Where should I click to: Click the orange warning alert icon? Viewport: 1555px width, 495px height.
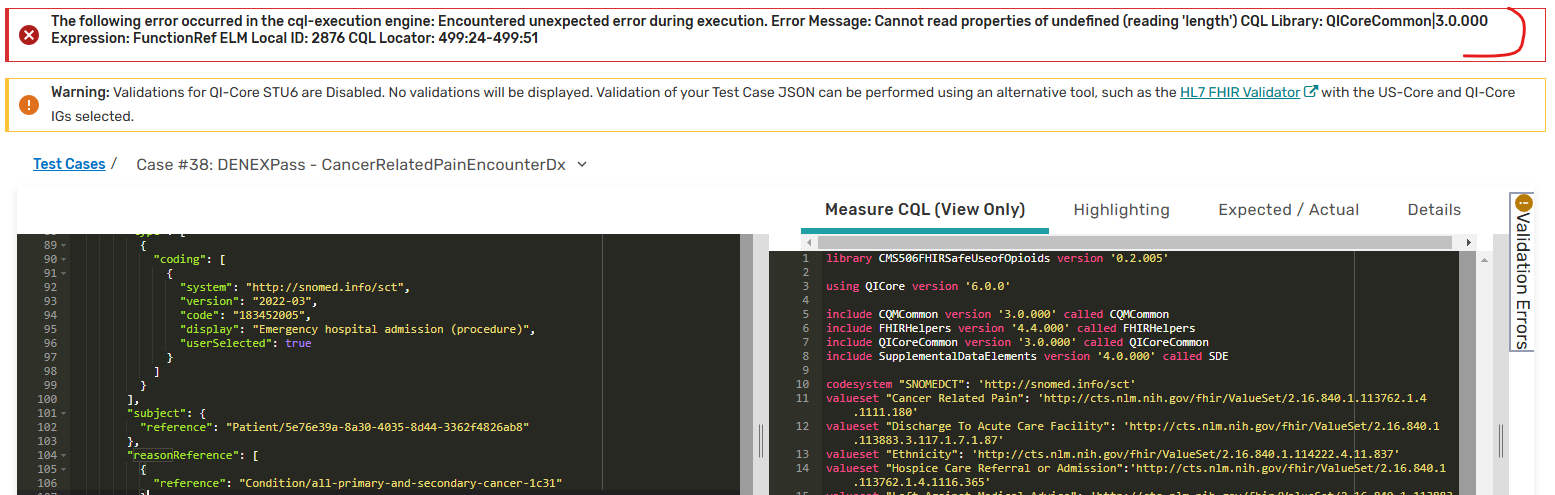[29, 104]
